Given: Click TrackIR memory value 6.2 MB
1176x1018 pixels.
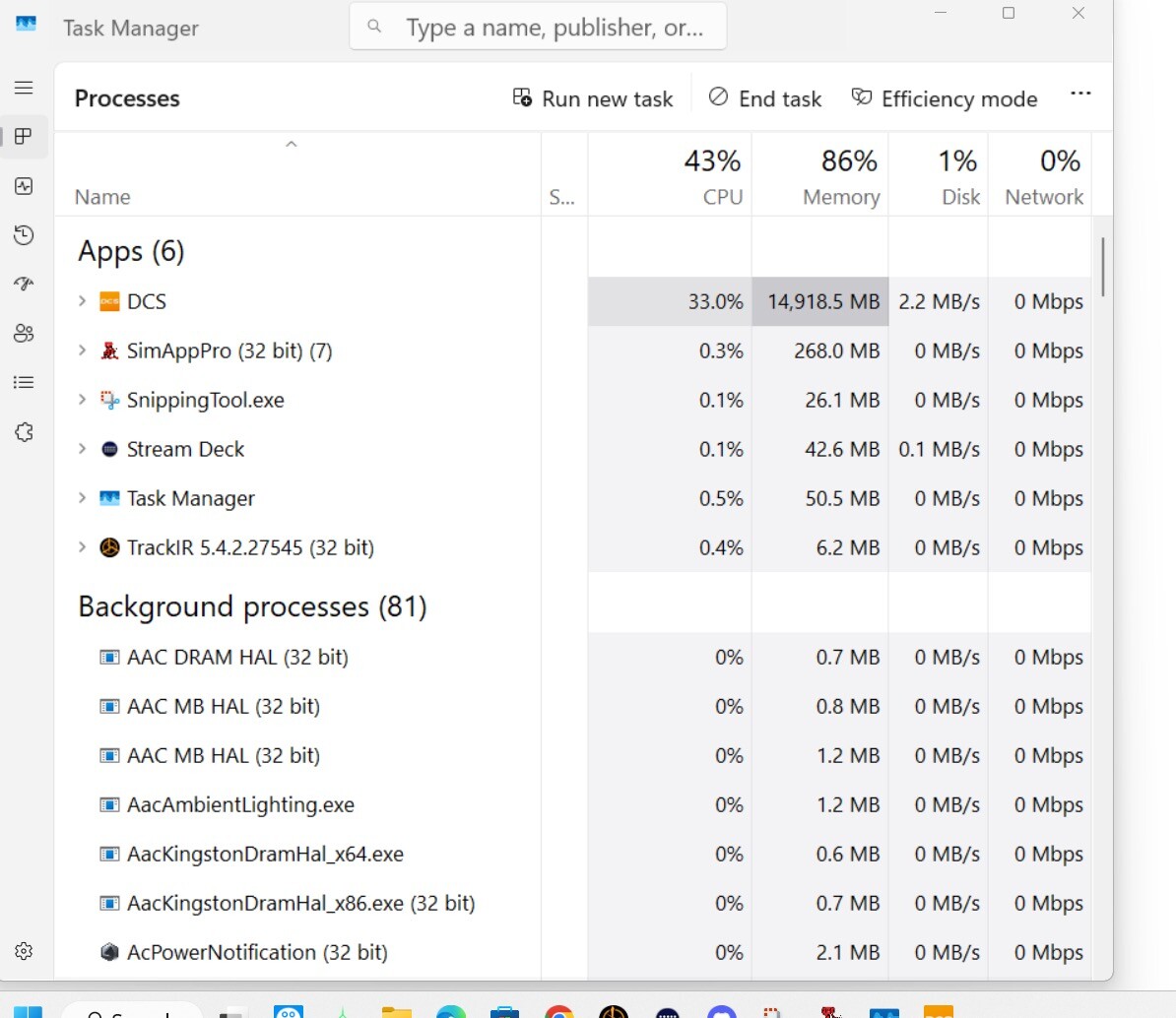Looking at the screenshot, I should [x=847, y=548].
